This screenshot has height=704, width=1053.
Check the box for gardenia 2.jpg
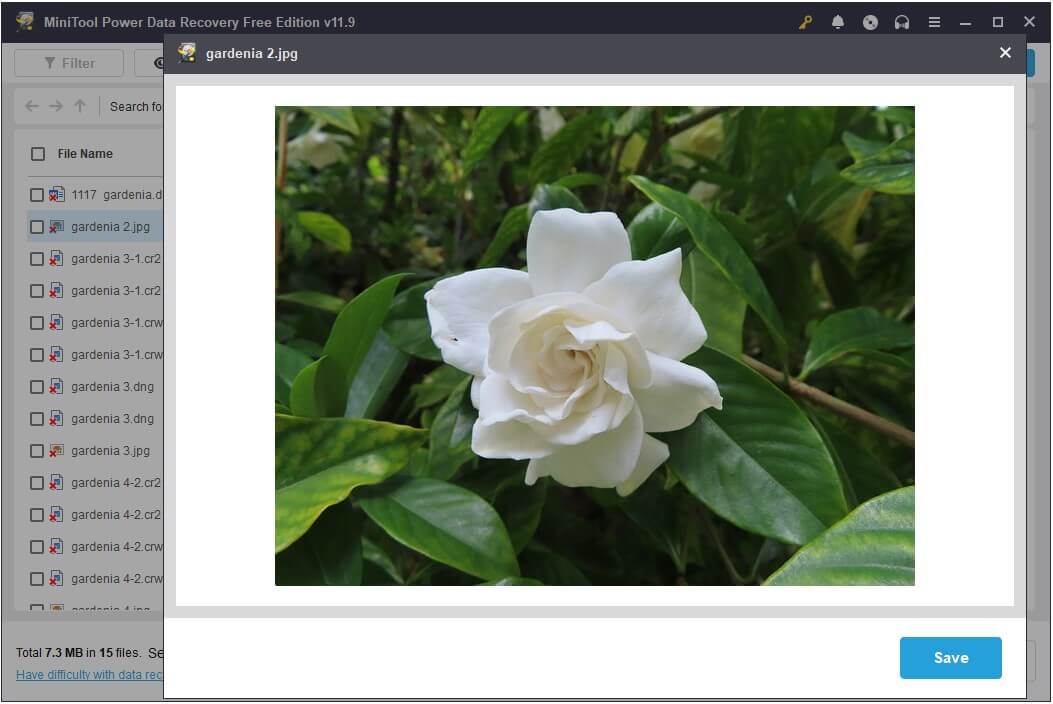click(x=37, y=227)
